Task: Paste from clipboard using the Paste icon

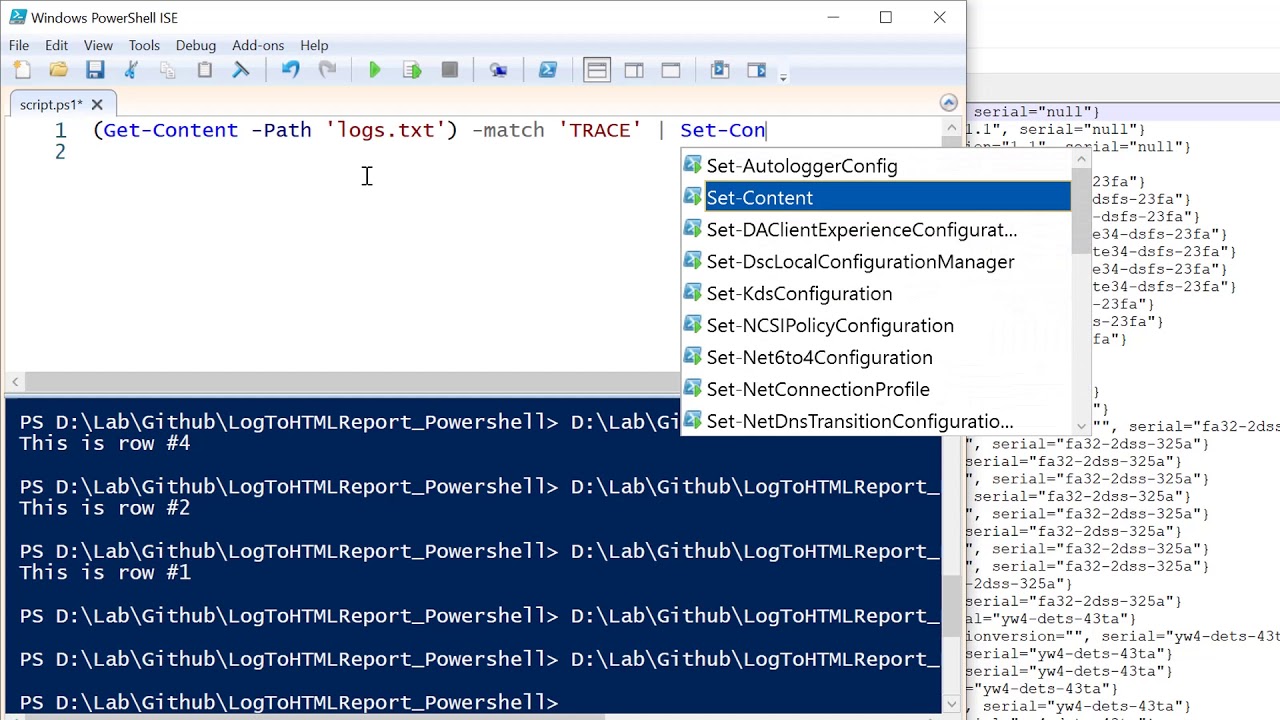Action: 204,70
